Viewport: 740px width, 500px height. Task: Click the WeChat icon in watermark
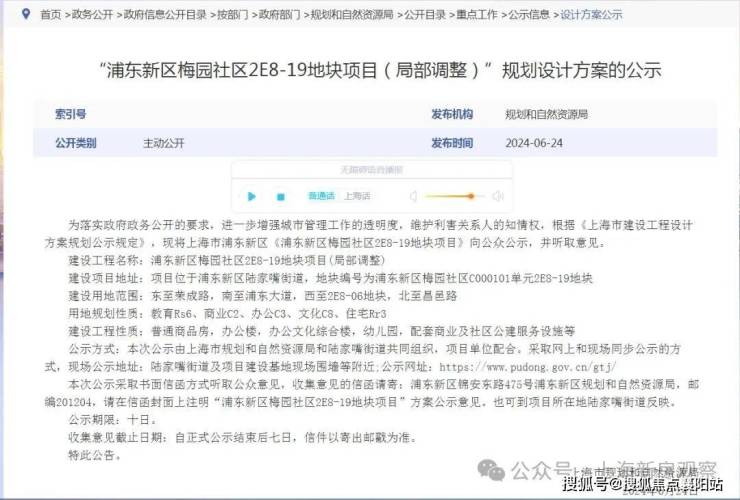click(x=491, y=470)
